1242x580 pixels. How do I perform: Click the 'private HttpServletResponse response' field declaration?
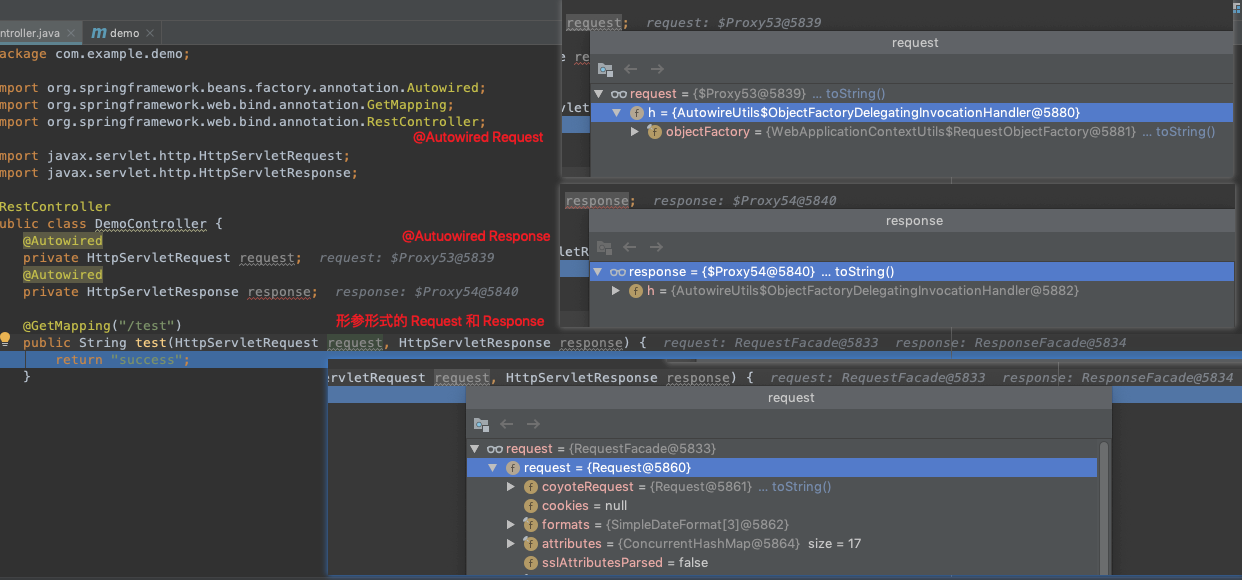(x=168, y=291)
